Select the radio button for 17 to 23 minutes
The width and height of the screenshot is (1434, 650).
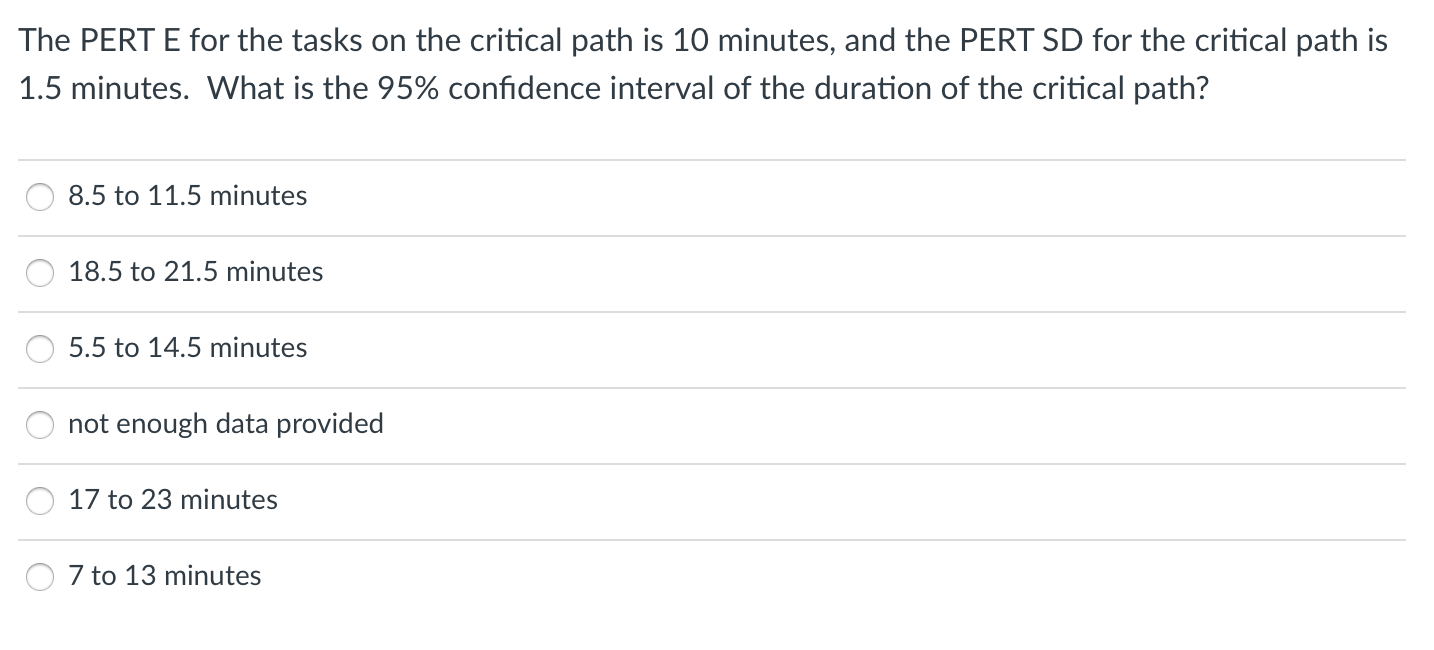click(x=39, y=501)
